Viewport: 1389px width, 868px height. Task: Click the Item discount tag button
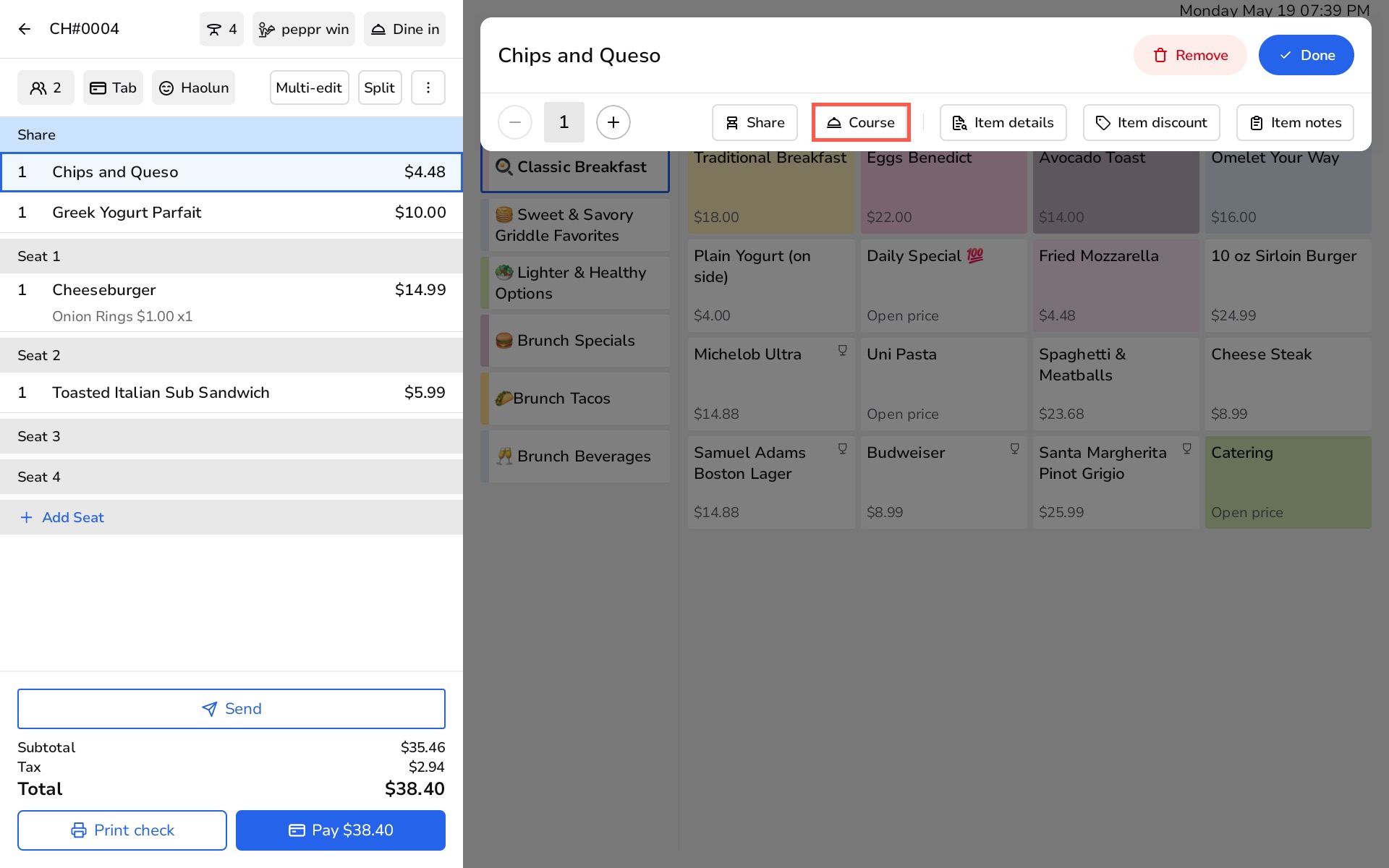[x=1151, y=122]
